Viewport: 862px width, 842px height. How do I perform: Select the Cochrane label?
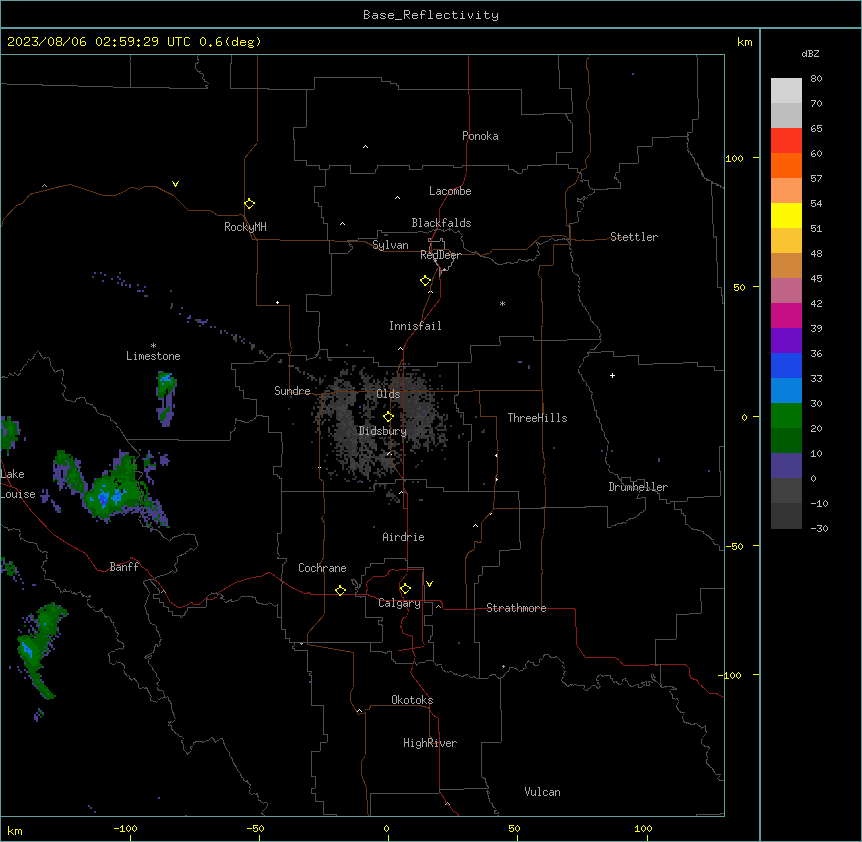322,568
